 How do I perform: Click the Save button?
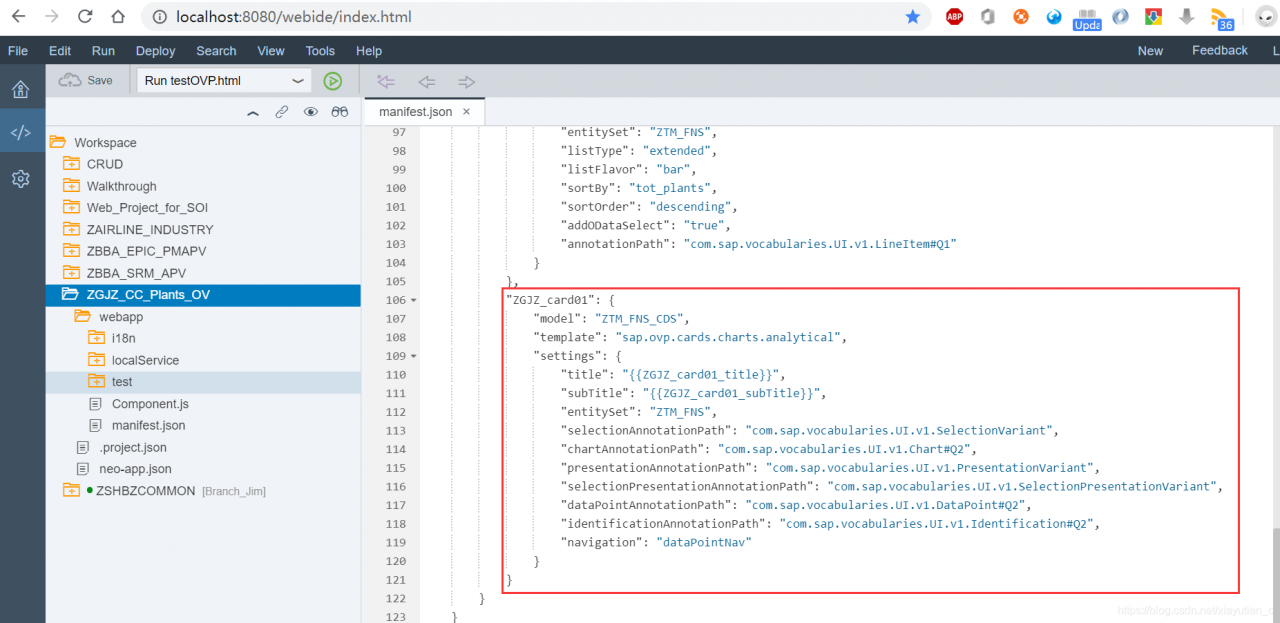coord(86,80)
